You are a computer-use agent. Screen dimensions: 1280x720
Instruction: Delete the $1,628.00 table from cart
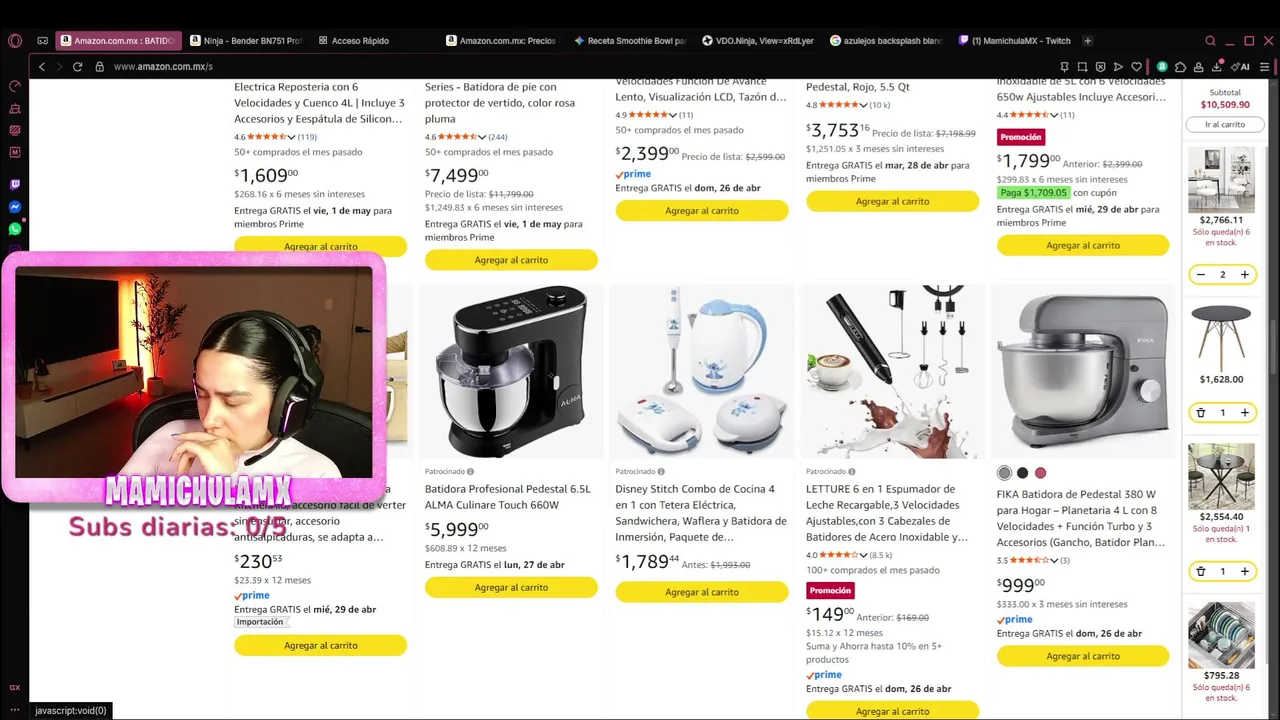(x=1200, y=413)
